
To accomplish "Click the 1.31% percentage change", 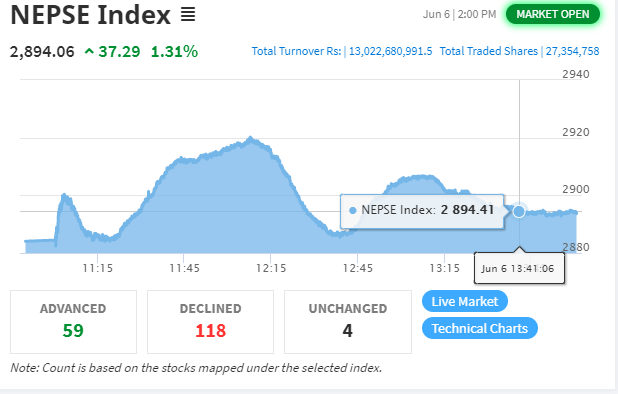I will [x=175, y=51].
